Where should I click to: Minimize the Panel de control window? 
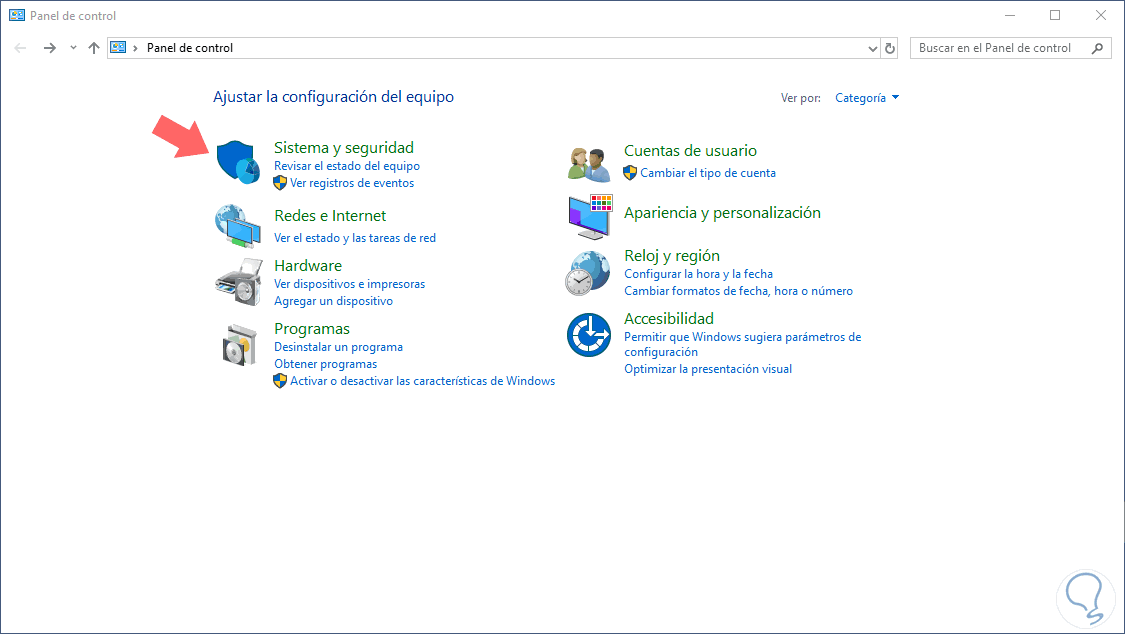point(1009,15)
